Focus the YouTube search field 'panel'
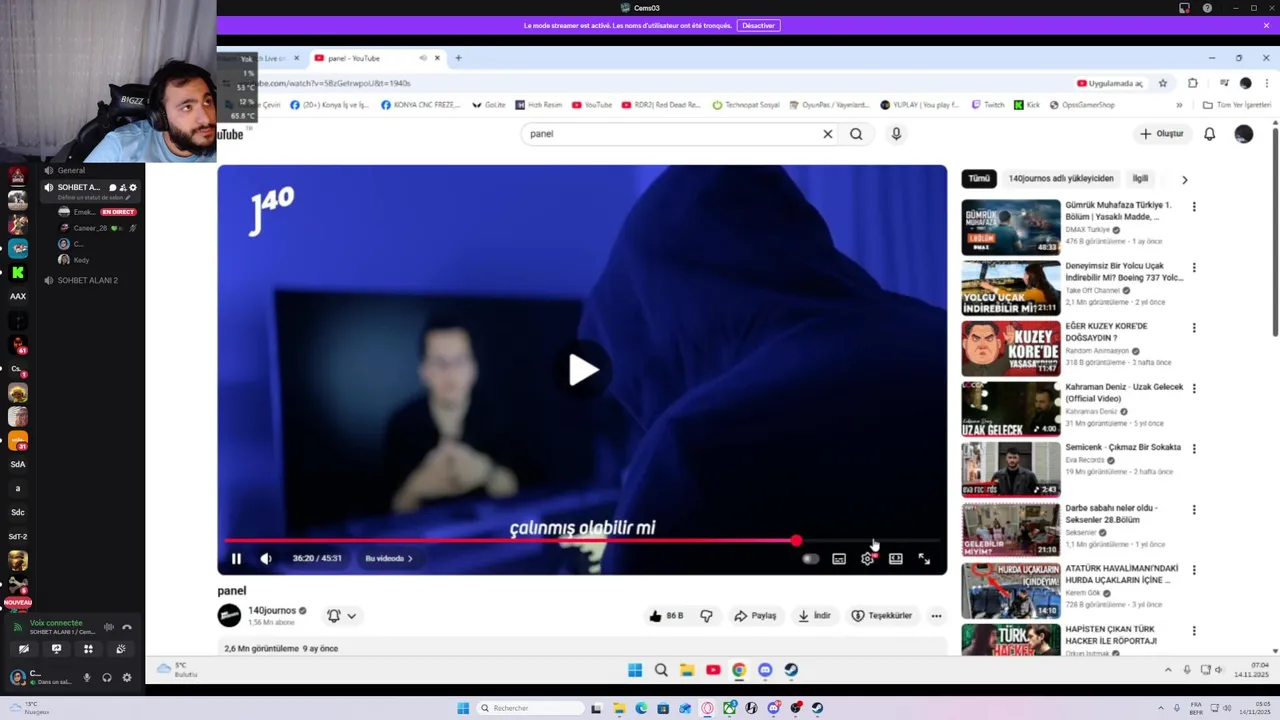This screenshot has height=720, width=1280. pos(670,134)
